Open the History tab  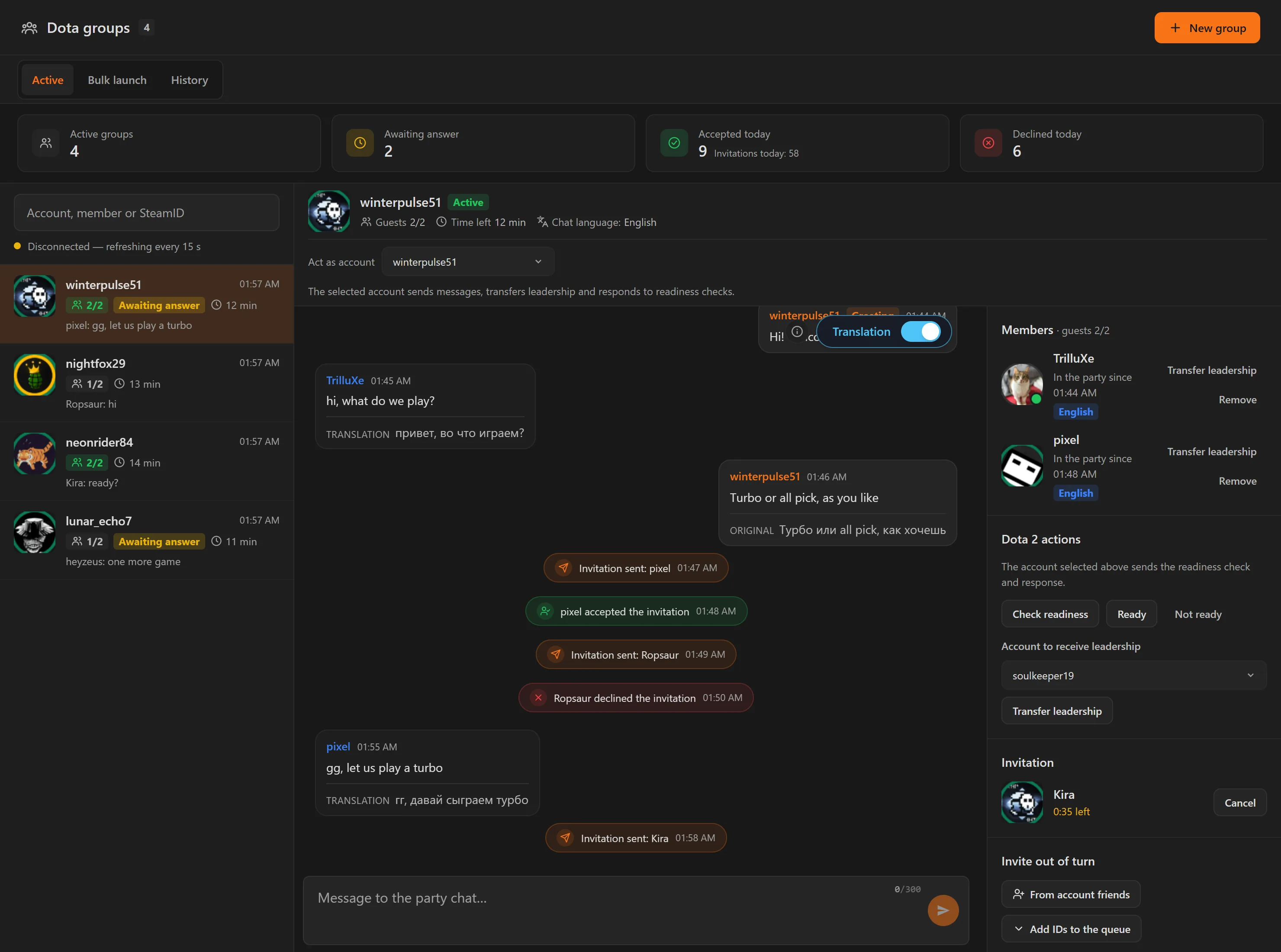tap(190, 80)
